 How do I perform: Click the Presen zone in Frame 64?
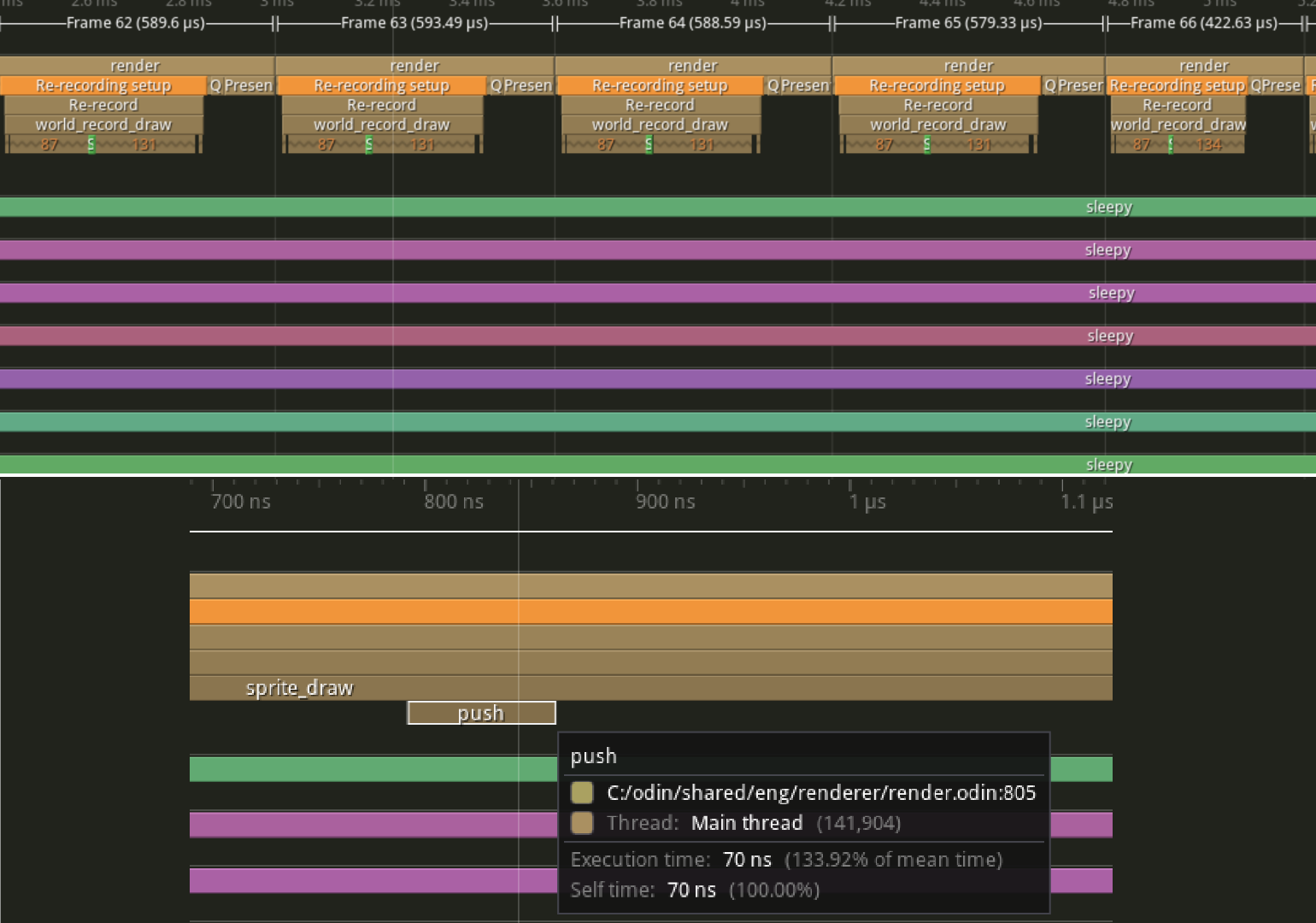pyautogui.click(x=805, y=85)
